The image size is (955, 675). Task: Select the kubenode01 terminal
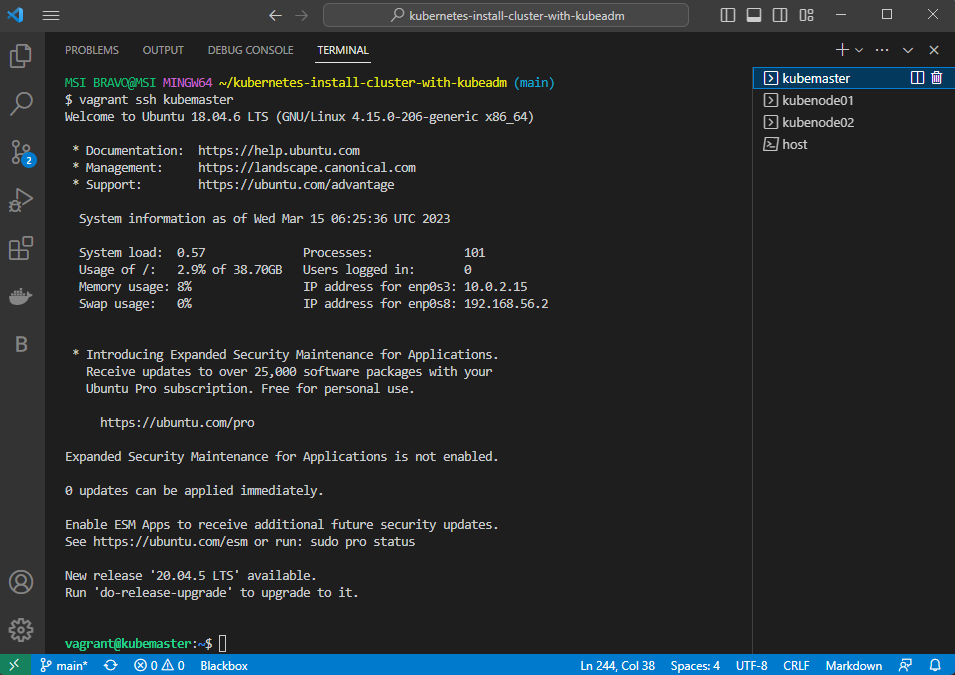coord(854,101)
